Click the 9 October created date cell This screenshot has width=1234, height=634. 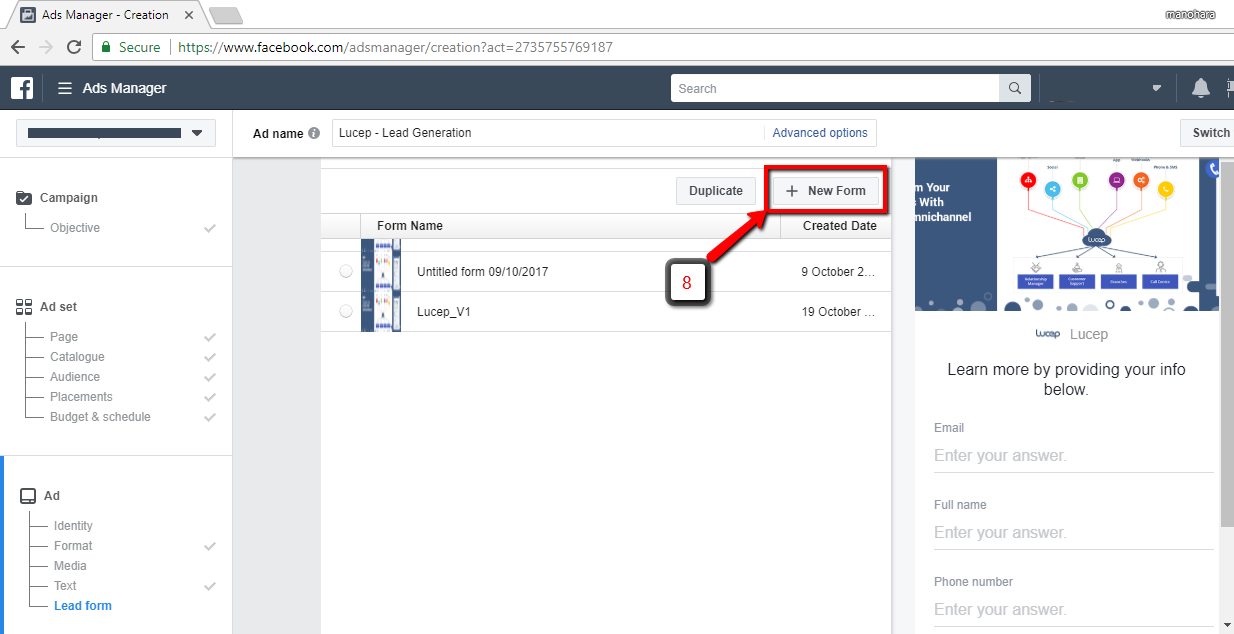pos(840,272)
